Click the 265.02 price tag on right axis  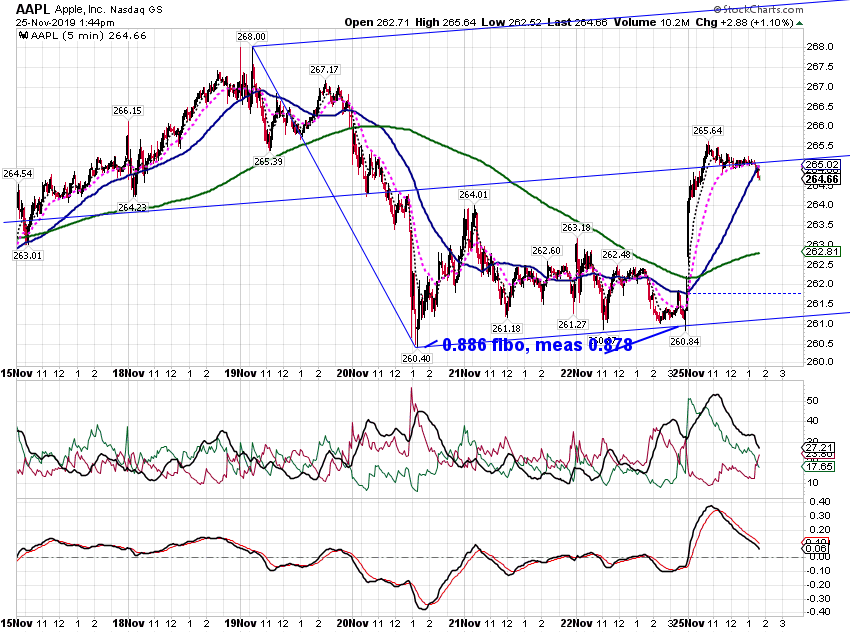pos(822,164)
